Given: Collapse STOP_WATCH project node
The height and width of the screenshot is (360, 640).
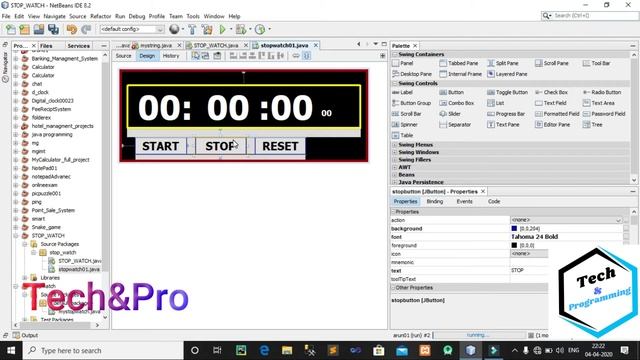Looking at the screenshot, I should click(x=16, y=236).
